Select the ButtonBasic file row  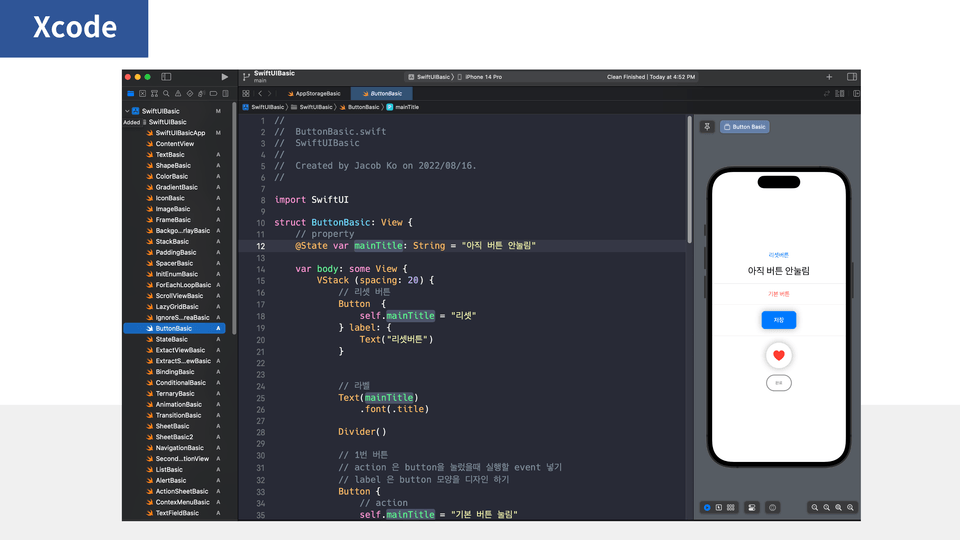coord(174,328)
